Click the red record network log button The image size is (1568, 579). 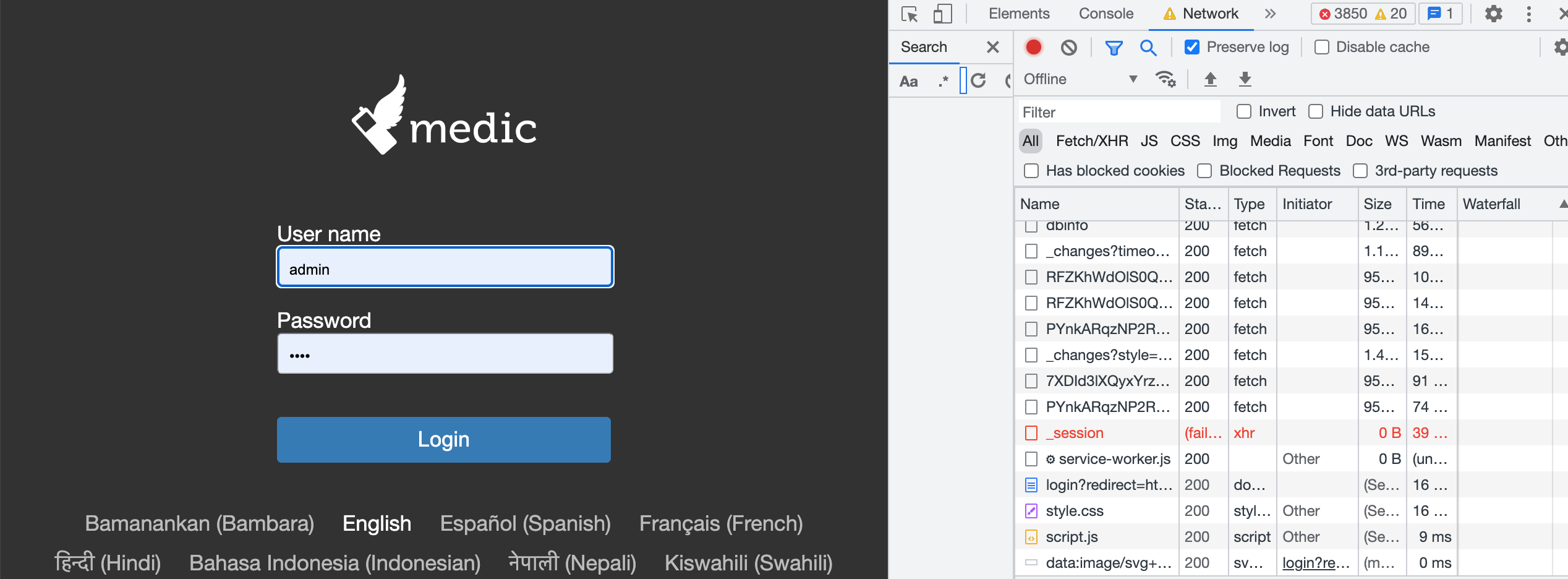1034,47
